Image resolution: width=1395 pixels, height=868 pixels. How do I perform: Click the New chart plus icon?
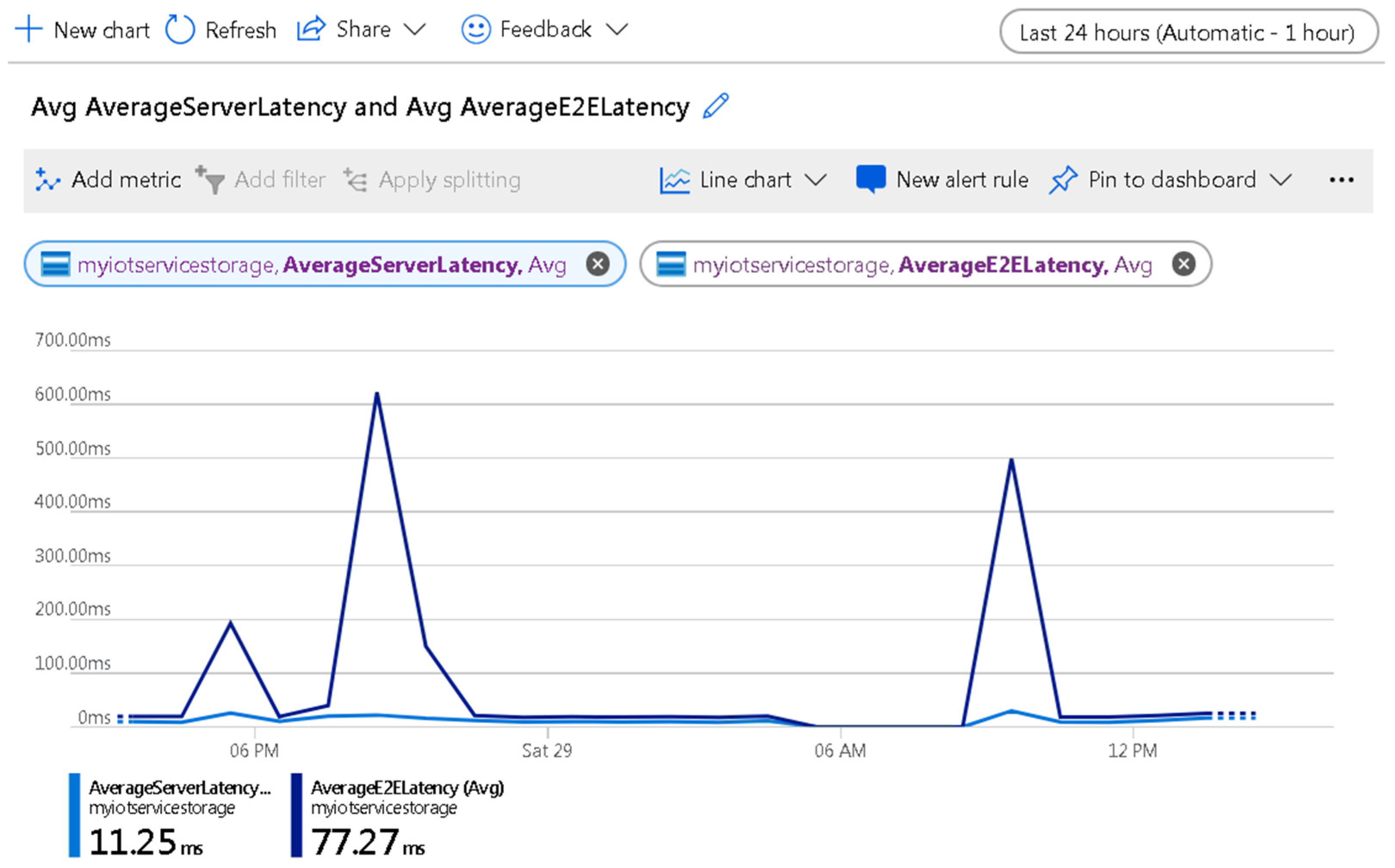(x=28, y=29)
